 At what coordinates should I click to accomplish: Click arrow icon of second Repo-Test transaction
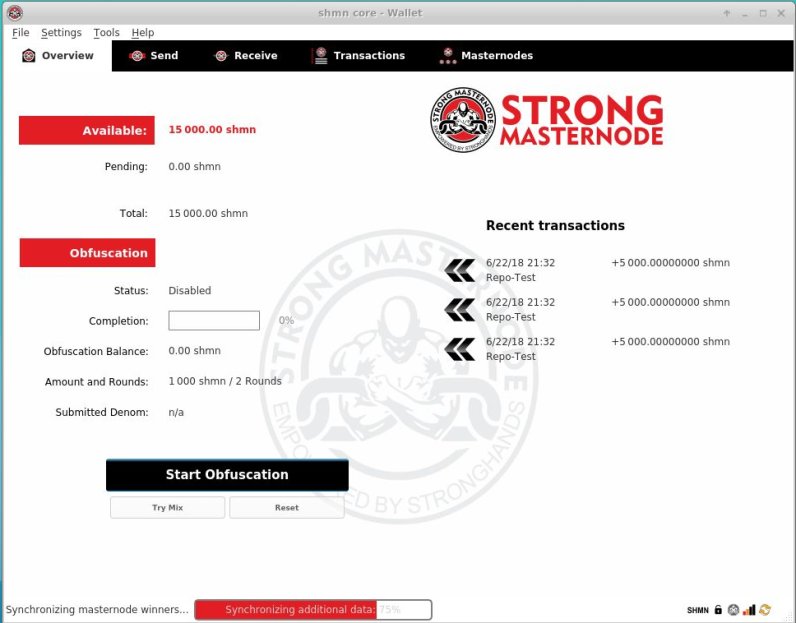(460, 310)
